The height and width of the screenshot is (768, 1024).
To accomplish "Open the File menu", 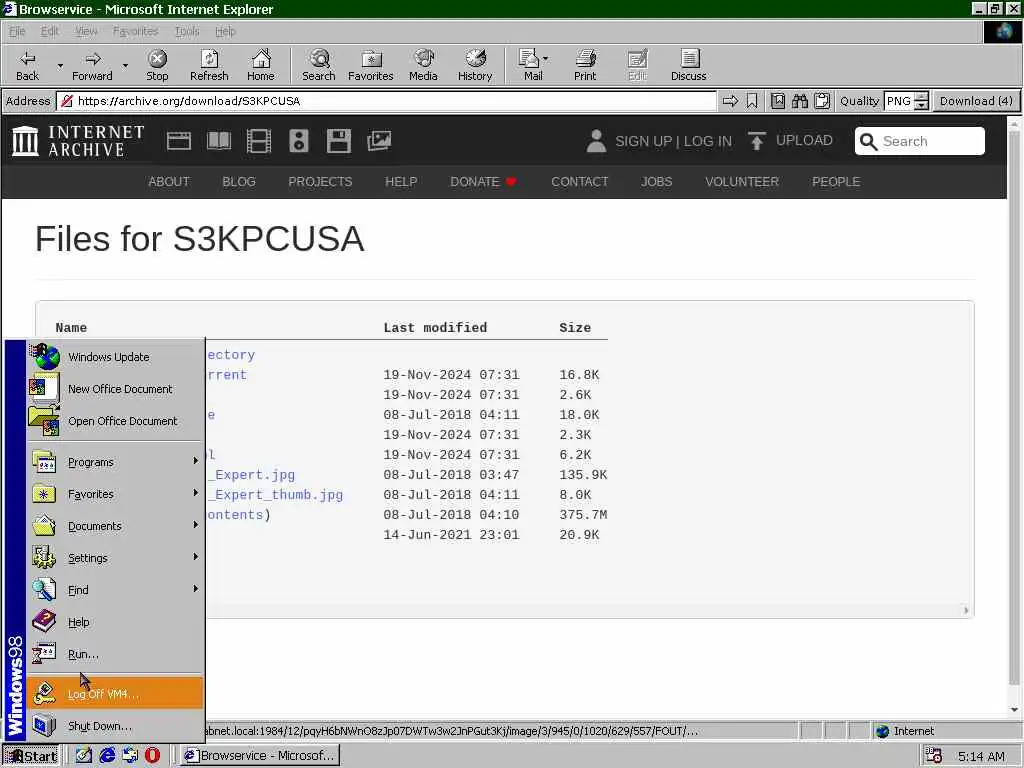I will [17, 31].
